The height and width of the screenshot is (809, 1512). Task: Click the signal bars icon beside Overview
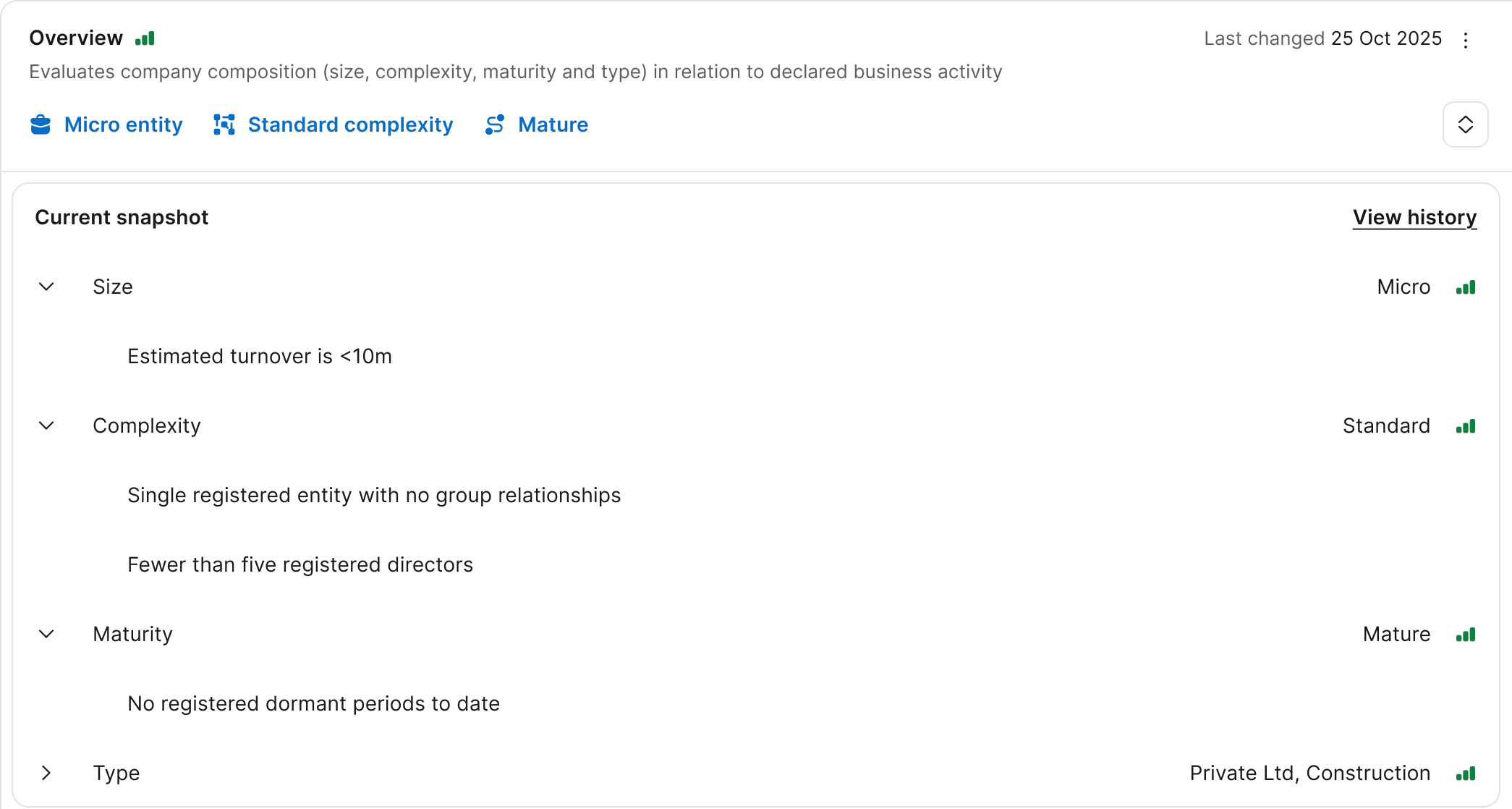pos(145,38)
